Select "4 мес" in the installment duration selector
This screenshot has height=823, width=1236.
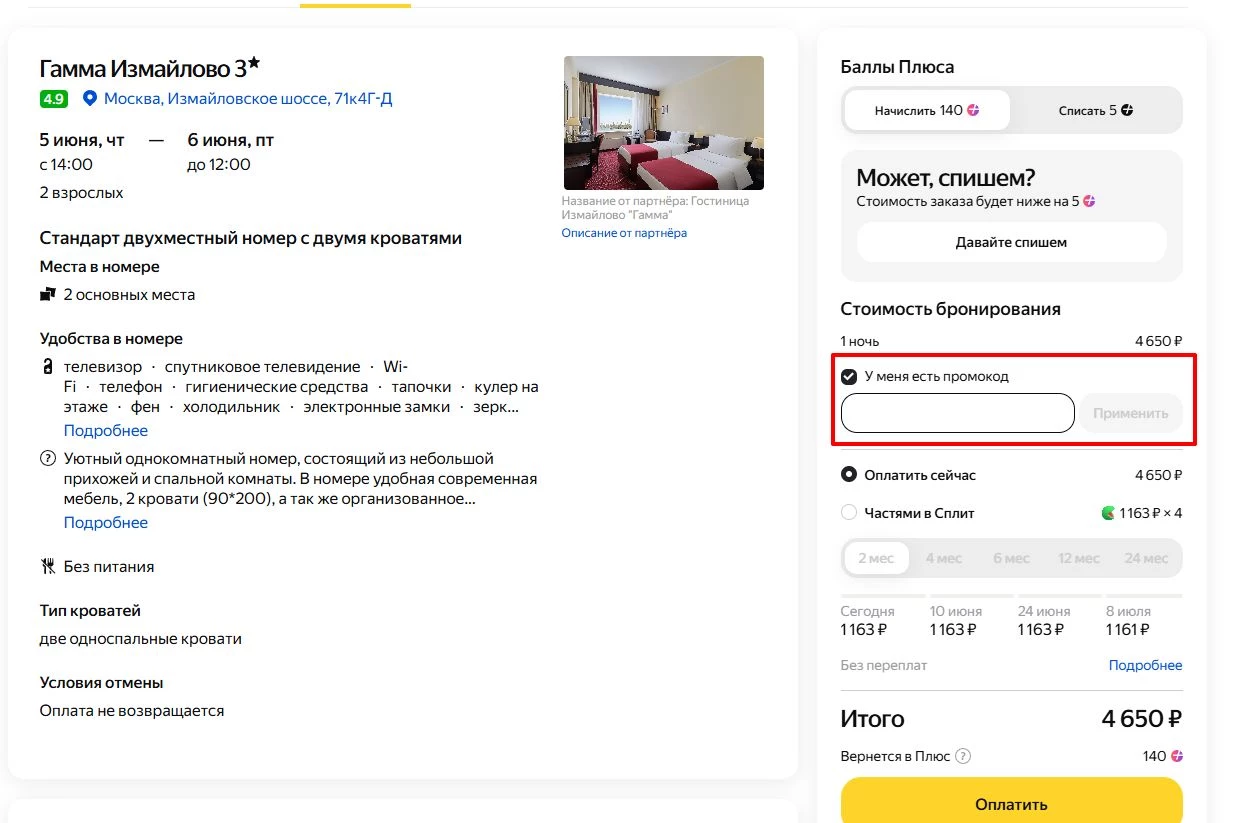click(x=944, y=558)
